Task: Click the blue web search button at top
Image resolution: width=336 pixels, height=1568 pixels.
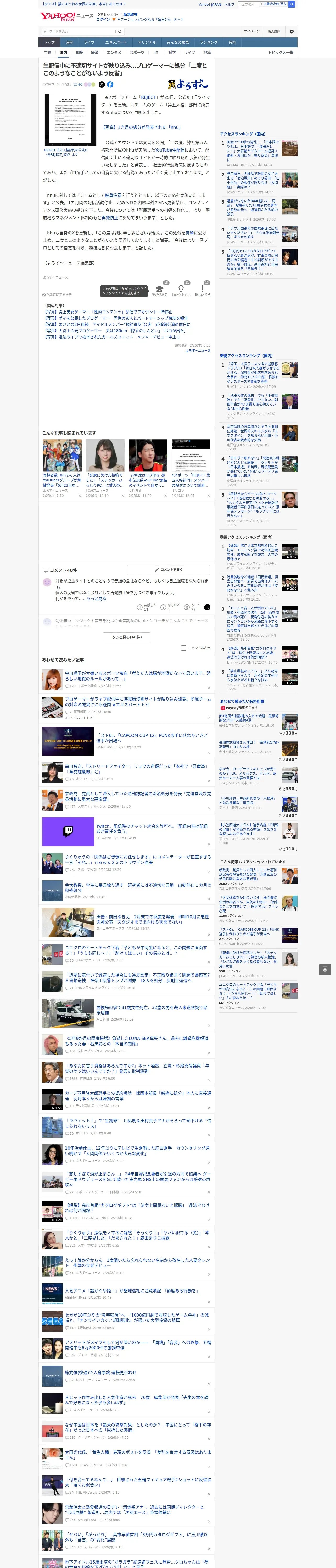Action: [292, 4]
